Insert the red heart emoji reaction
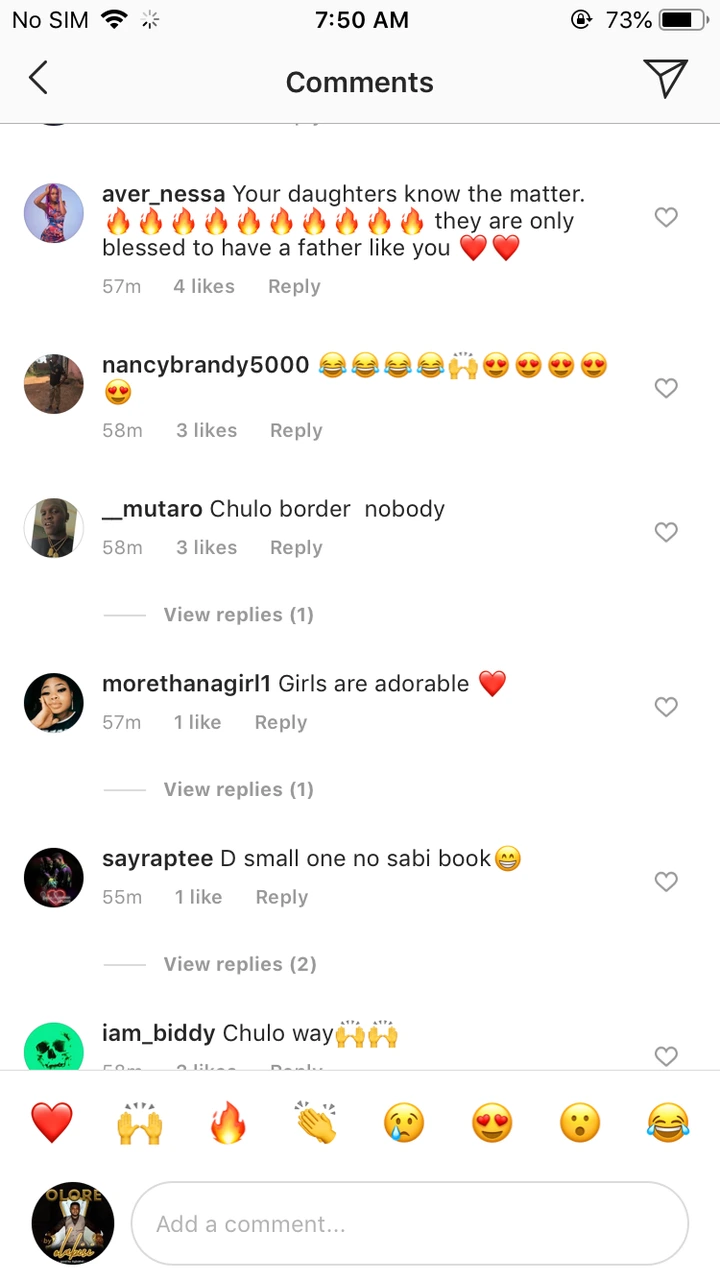This screenshot has height=1280, width=720. (x=52, y=1123)
